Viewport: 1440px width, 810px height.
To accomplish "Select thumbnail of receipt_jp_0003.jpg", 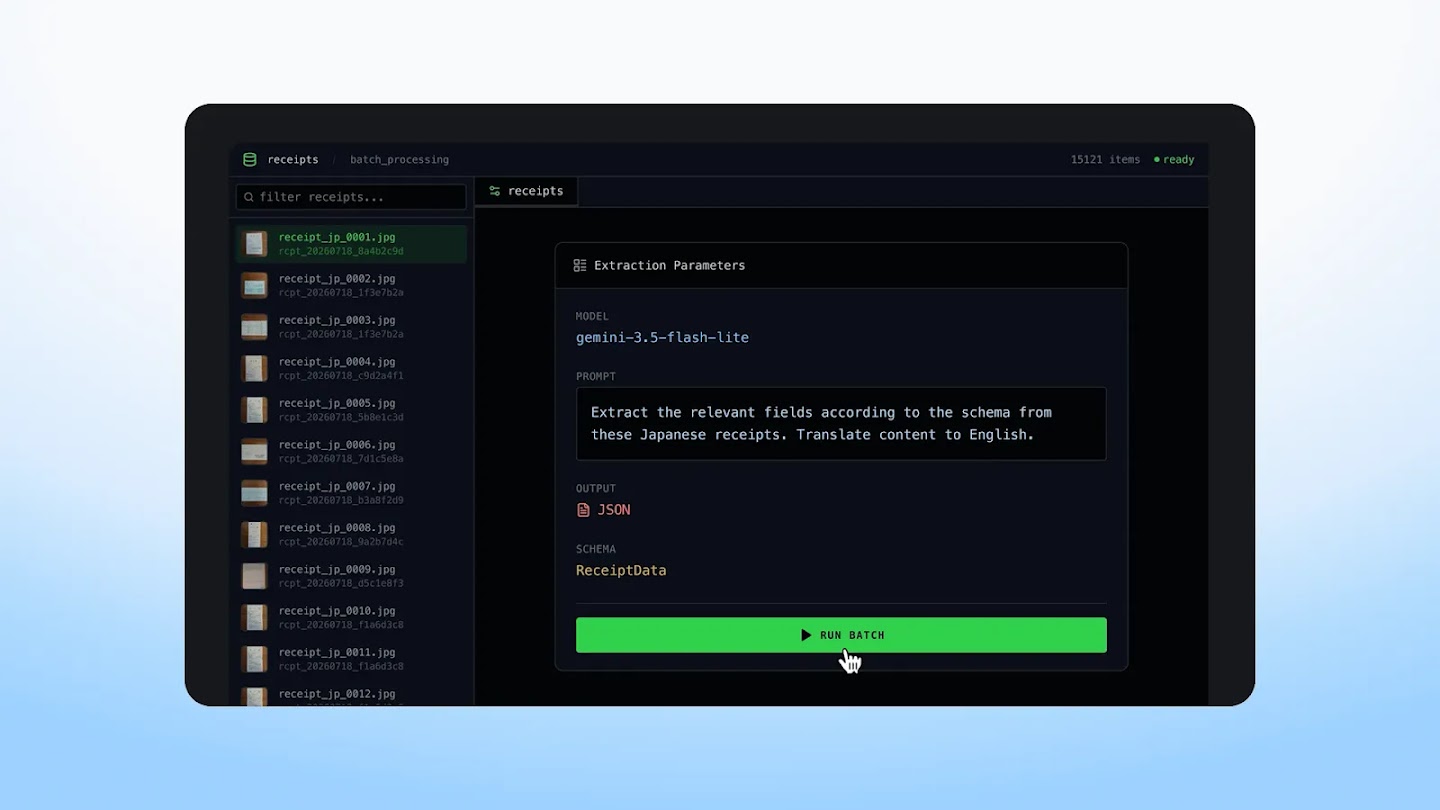I will (254, 327).
